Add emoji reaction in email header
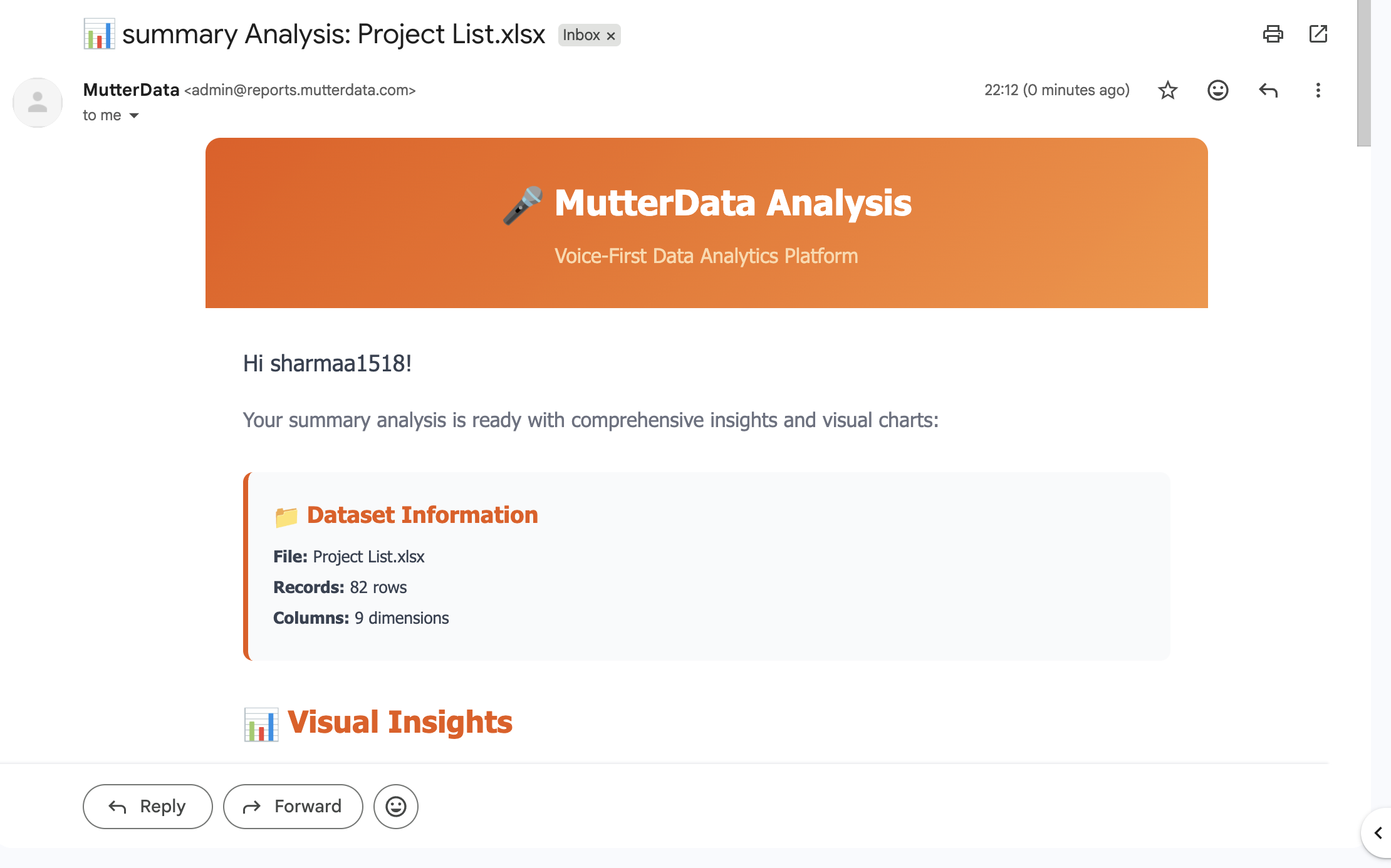Viewport: 1391px width, 868px height. click(x=1217, y=90)
